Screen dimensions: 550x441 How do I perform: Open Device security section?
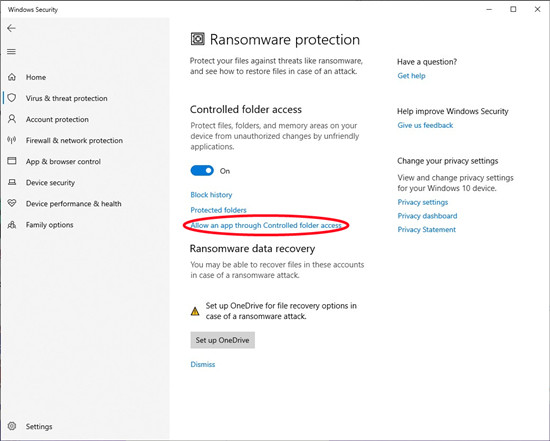pyautogui.click(x=50, y=183)
